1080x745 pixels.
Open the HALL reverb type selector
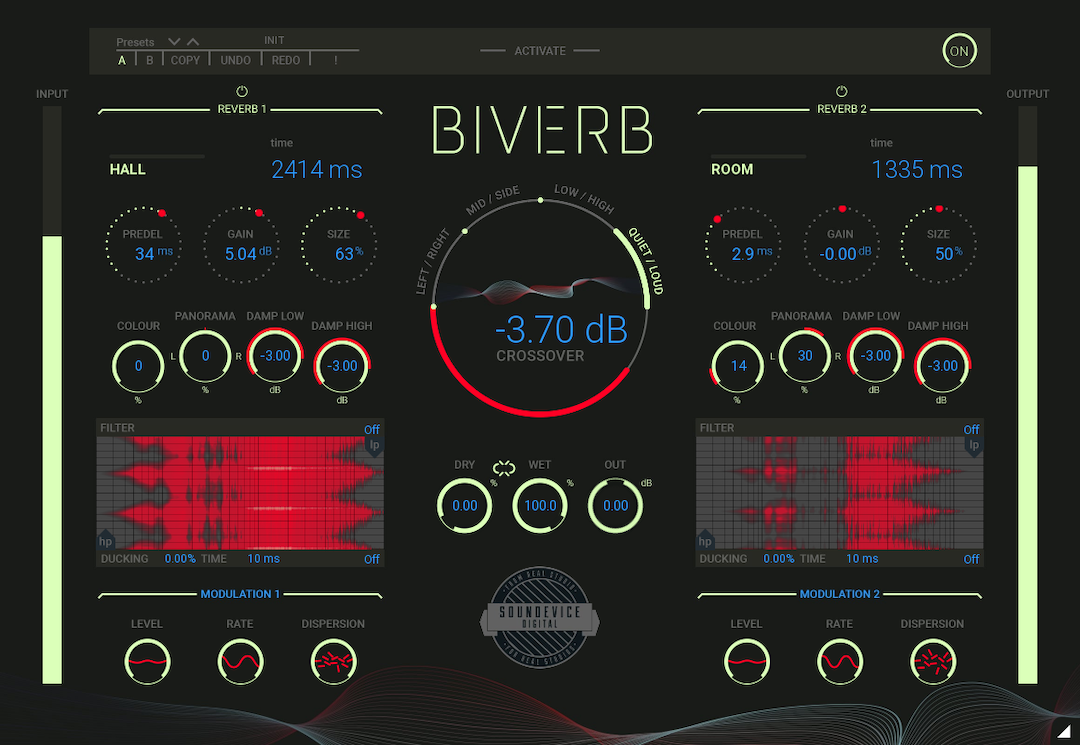(128, 169)
